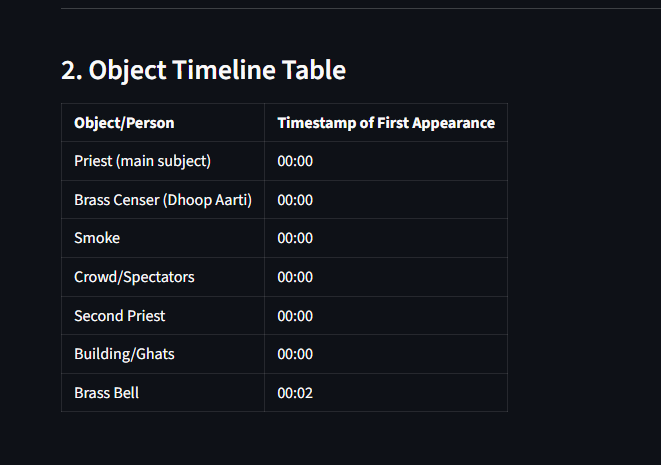Click the 'Priest (main subject)' cell
The height and width of the screenshot is (465, 661).
[x=163, y=161]
